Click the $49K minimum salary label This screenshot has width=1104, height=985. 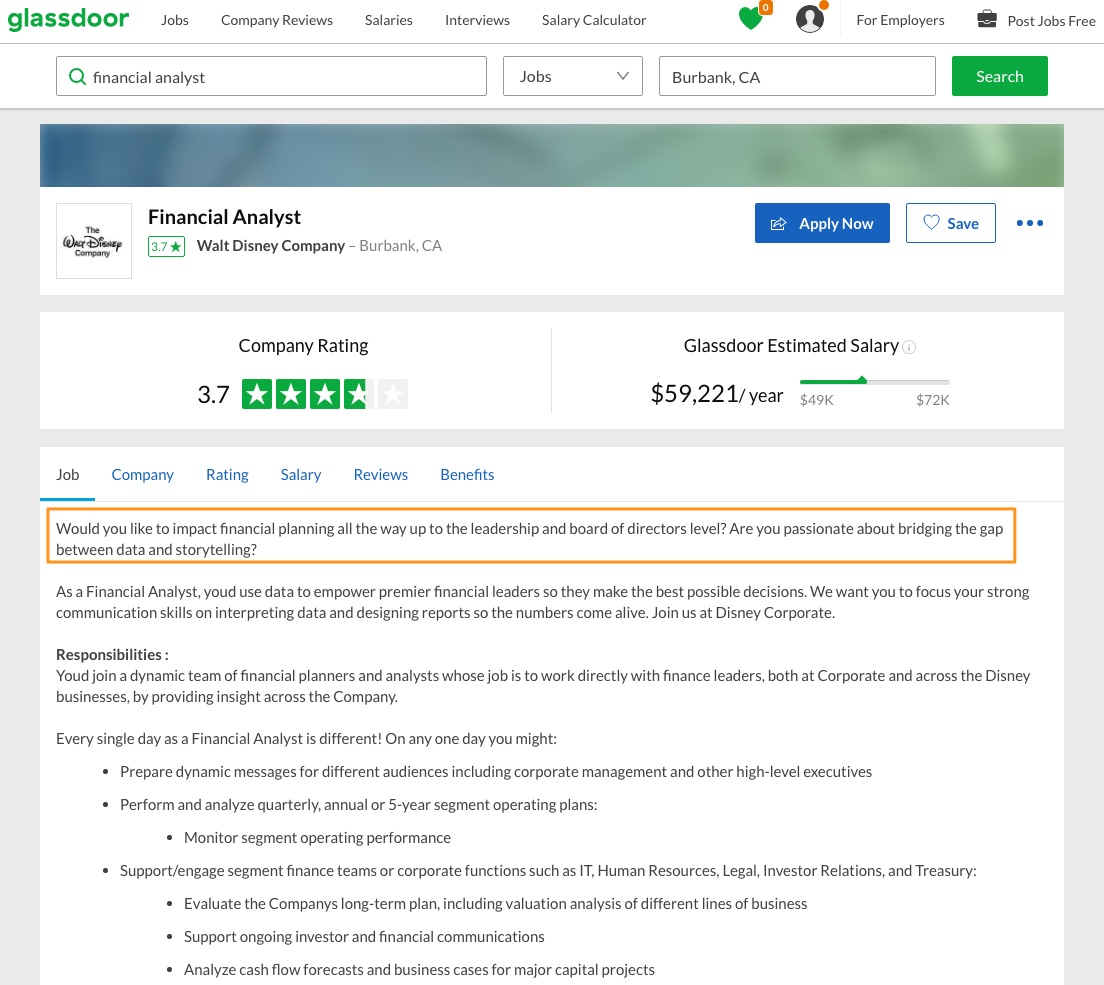(817, 400)
